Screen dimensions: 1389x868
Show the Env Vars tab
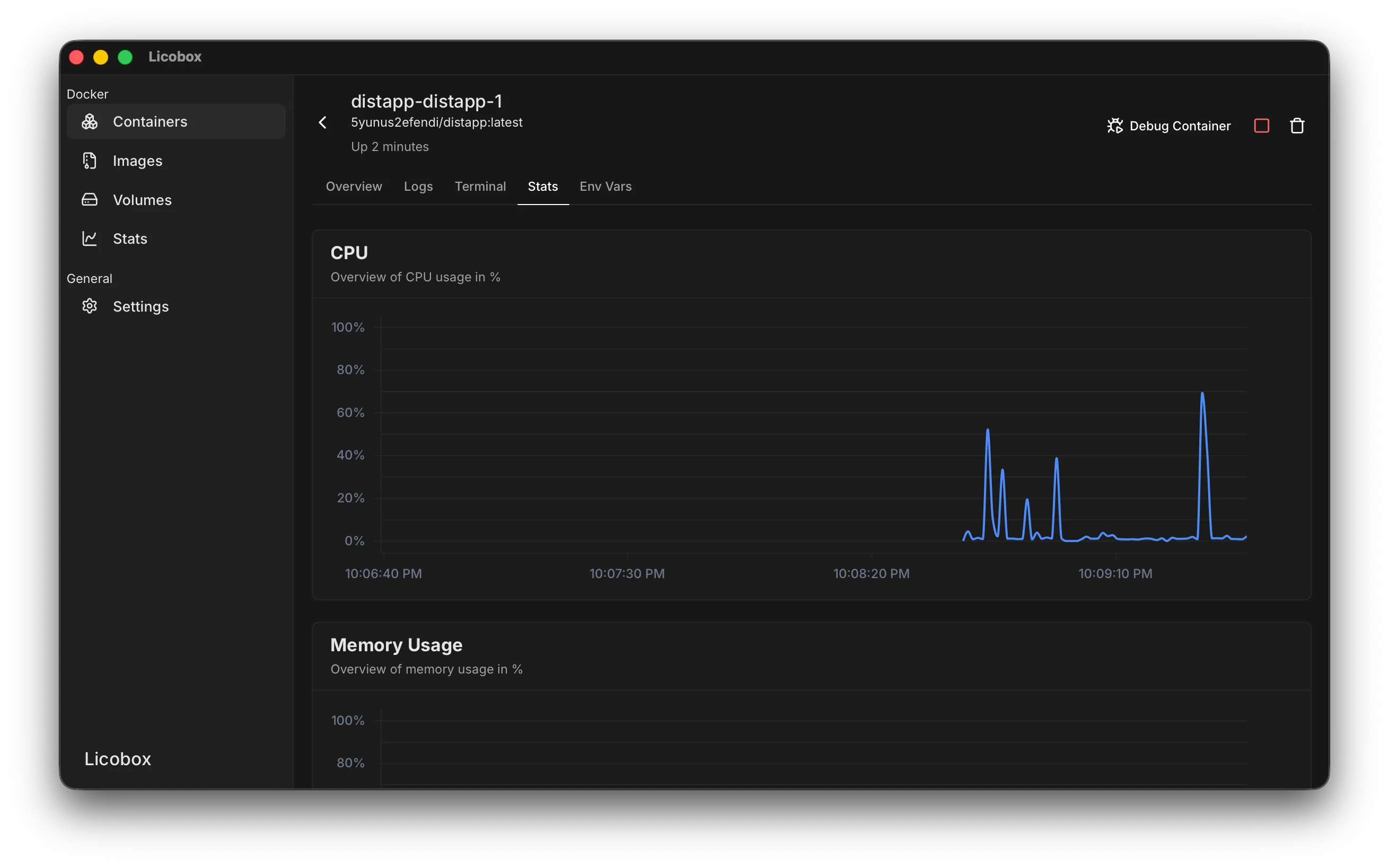[605, 187]
